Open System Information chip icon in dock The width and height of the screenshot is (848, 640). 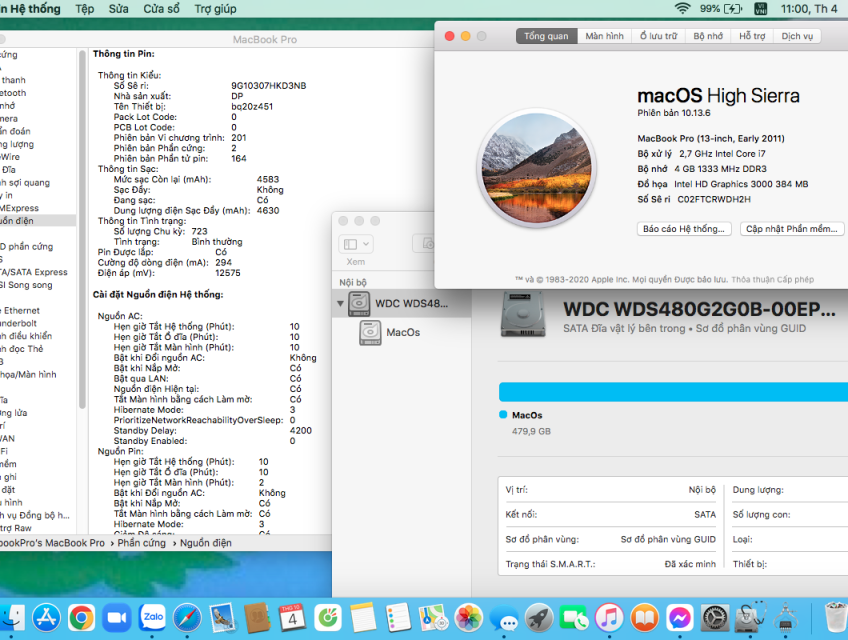point(785,617)
